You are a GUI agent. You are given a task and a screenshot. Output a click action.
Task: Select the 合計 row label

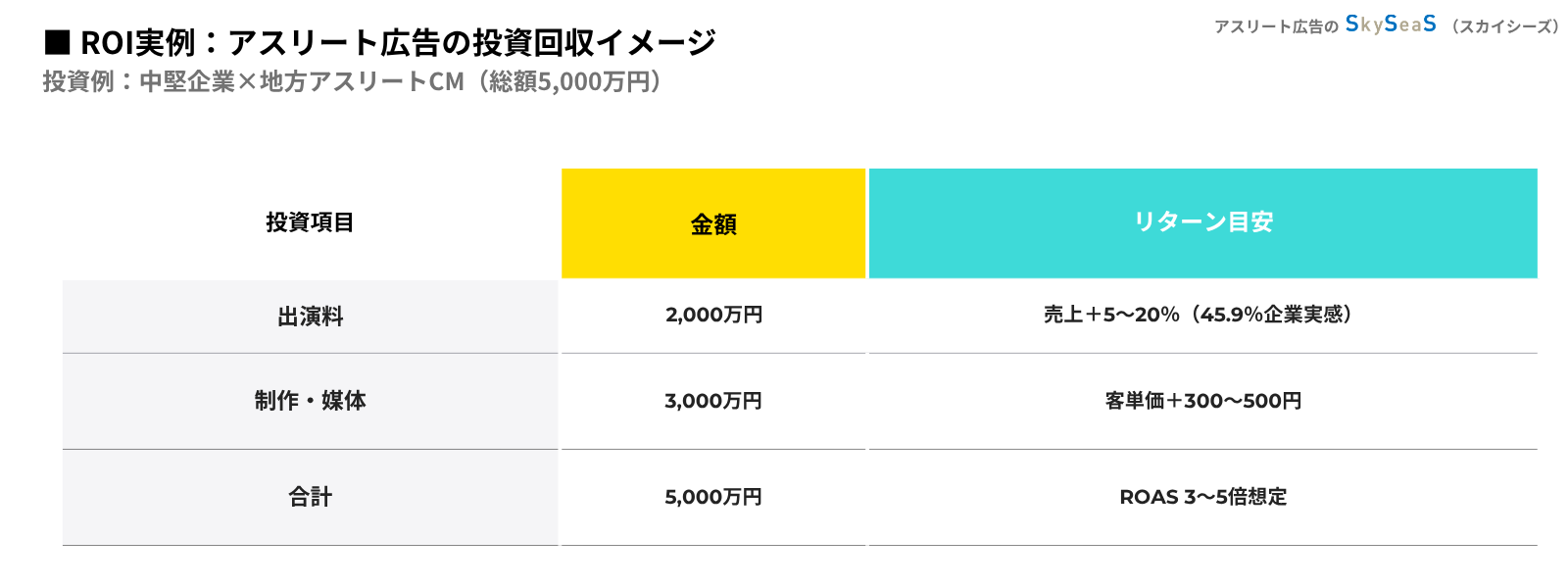(x=310, y=497)
